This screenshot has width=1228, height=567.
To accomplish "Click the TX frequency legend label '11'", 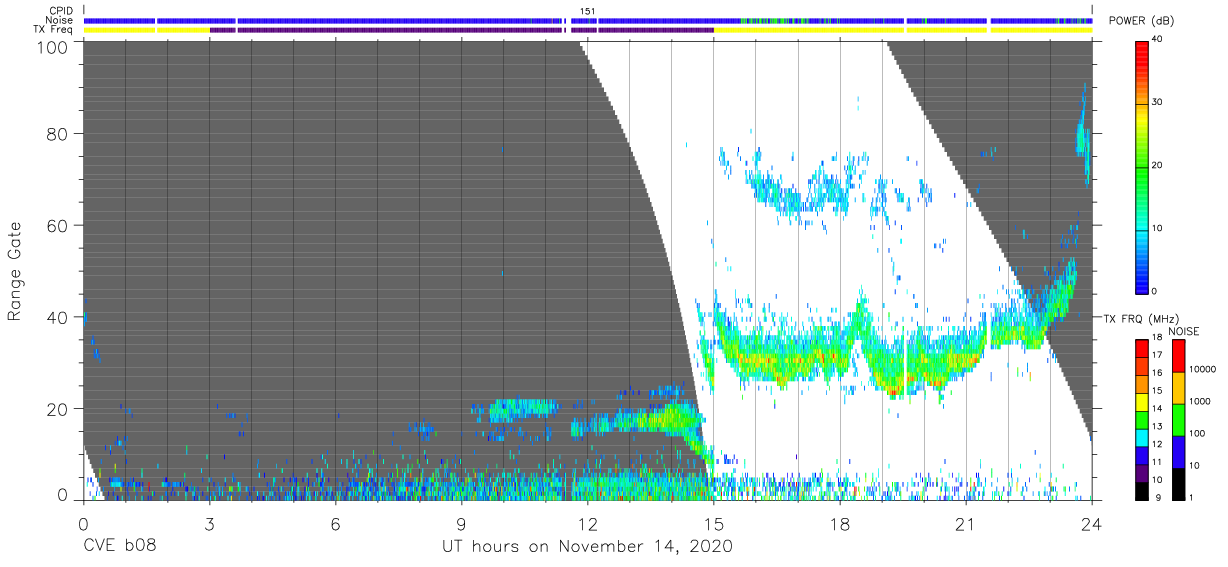I will [1156, 462].
